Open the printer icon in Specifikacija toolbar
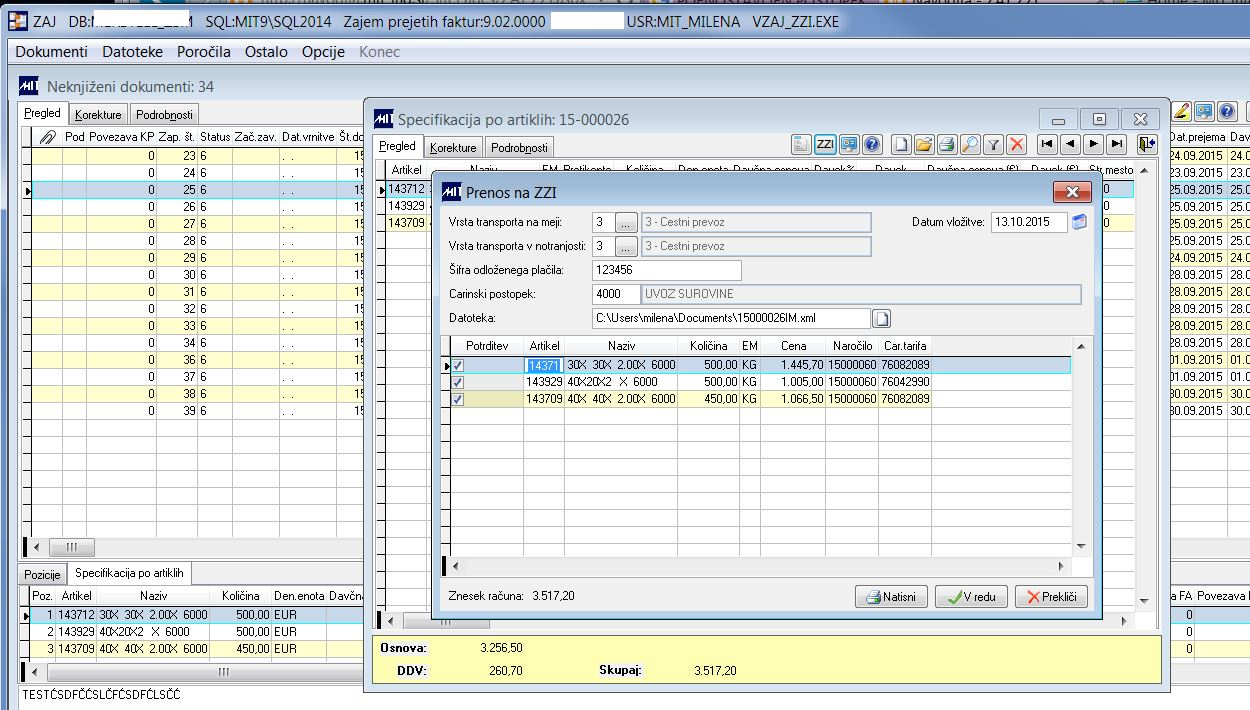Screen dimensions: 1250x710 click(946, 144)
